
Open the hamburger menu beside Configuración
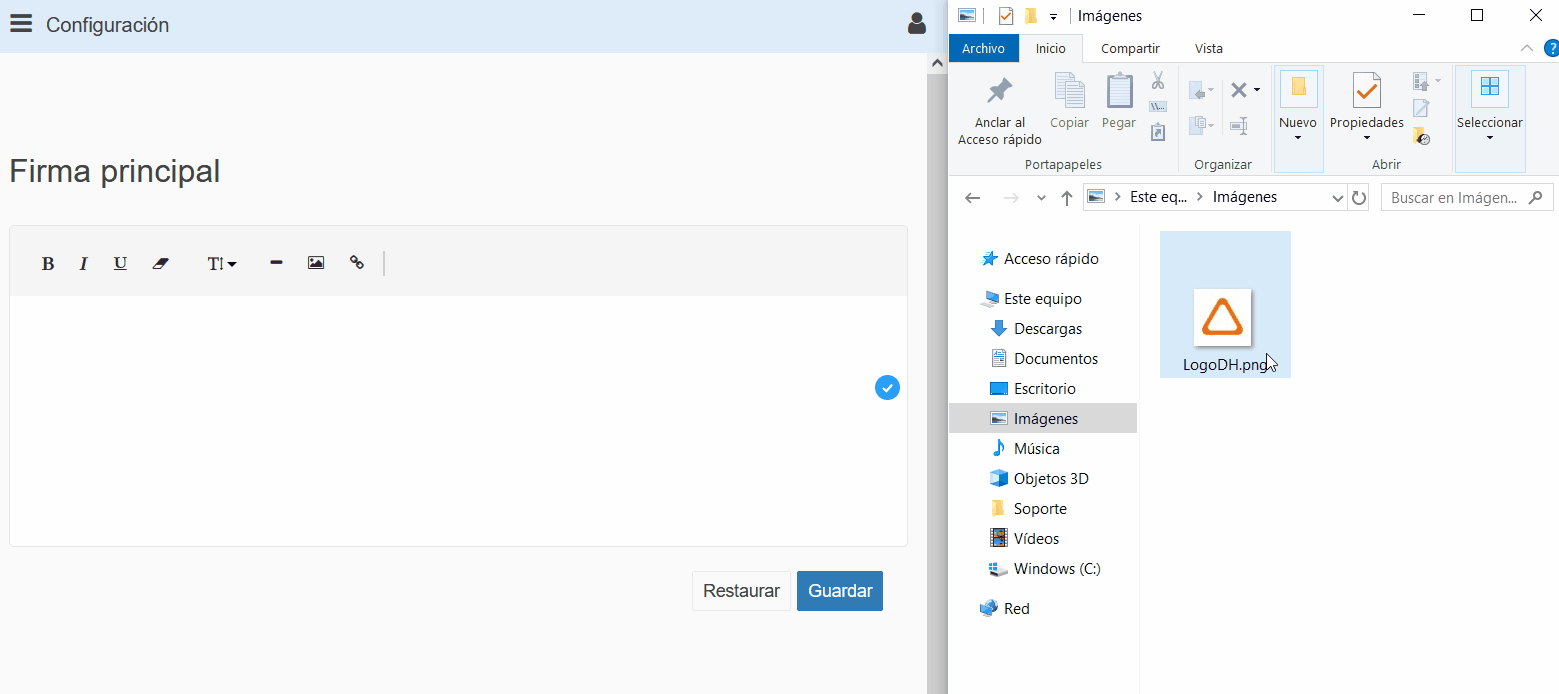tap(21, 24)
